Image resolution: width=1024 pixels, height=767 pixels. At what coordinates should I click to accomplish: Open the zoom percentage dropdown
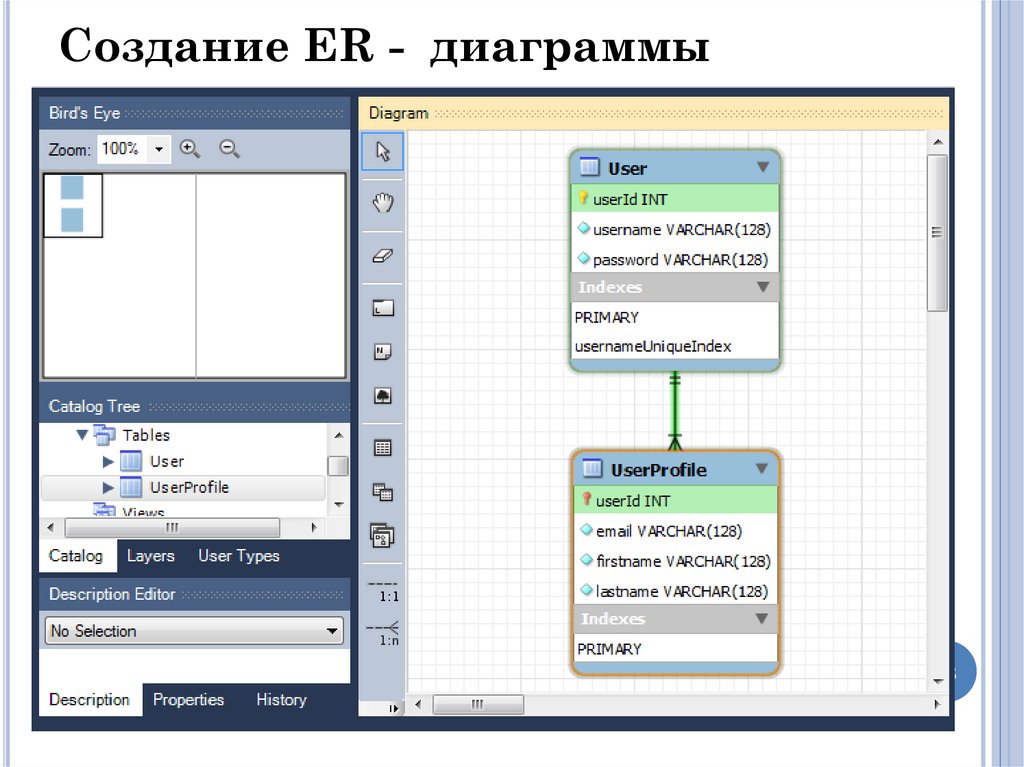157,148
